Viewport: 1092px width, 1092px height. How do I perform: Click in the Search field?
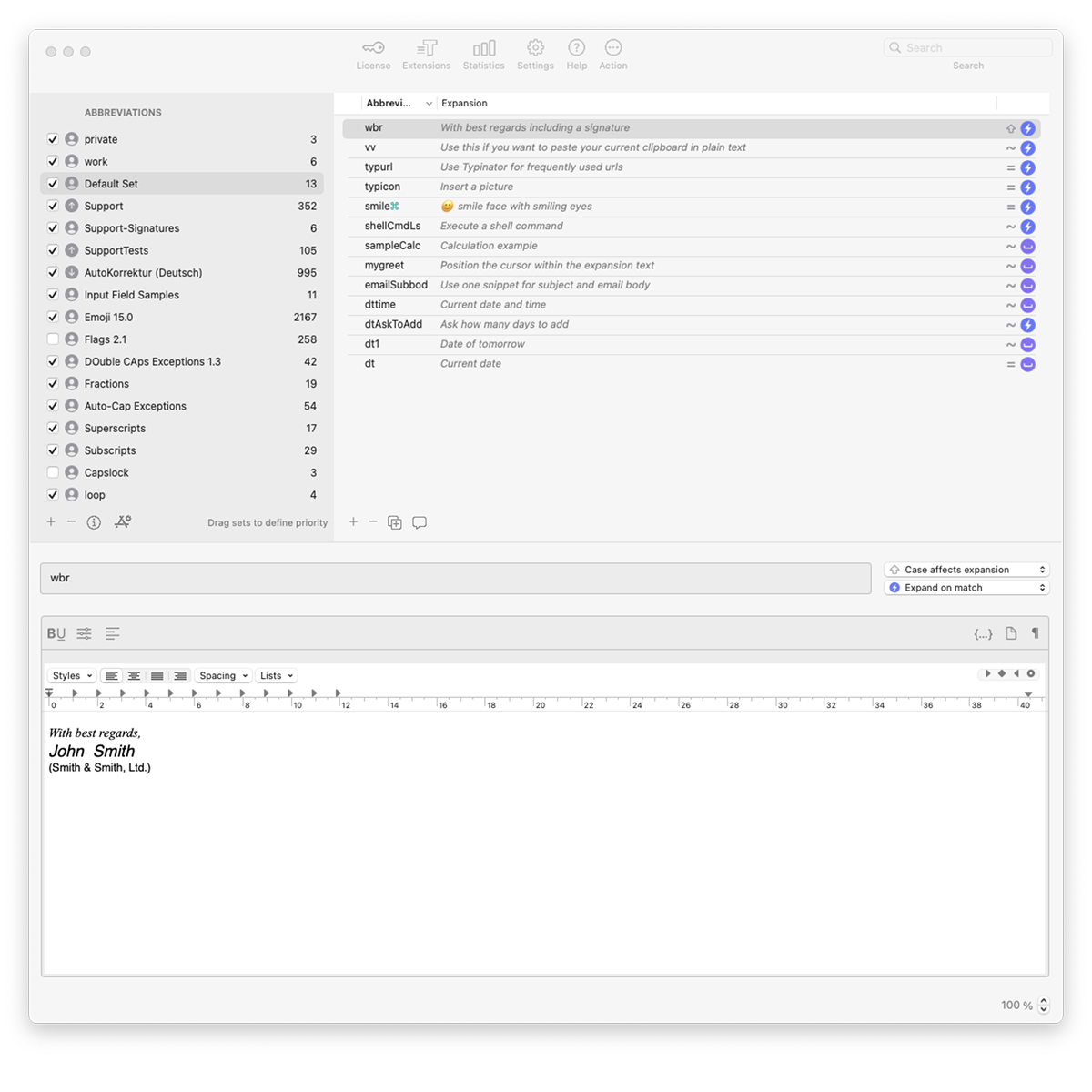coord(967,47)
